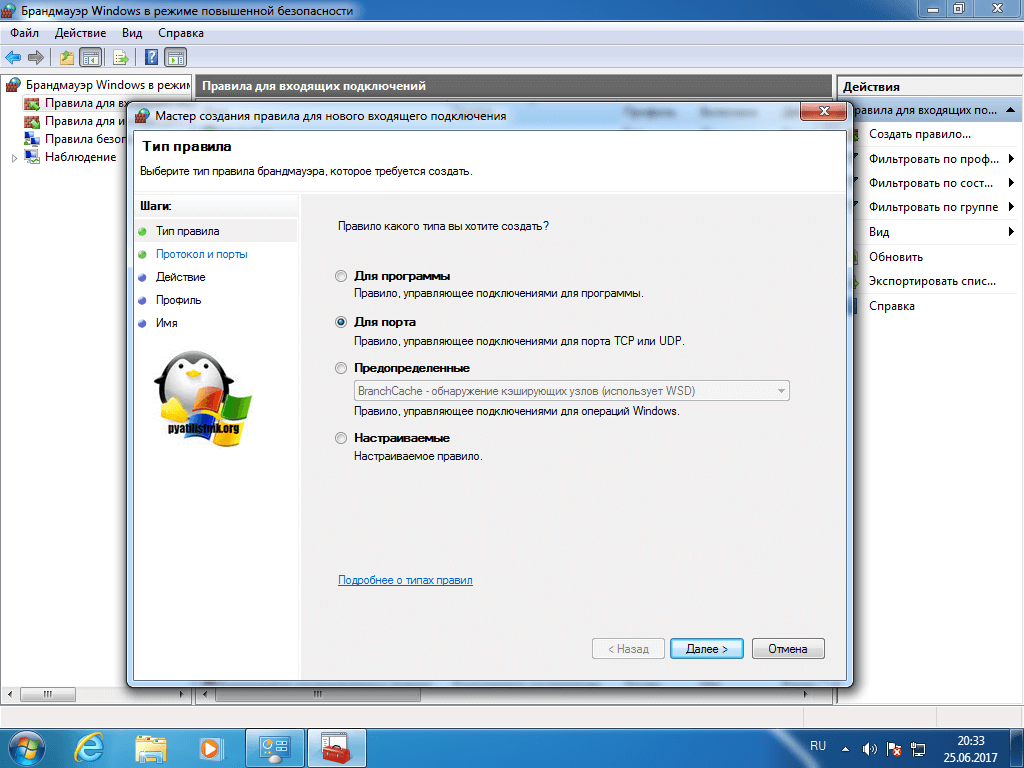Switch to firewall toolbox taskbar icon

(x=336, y=748)
